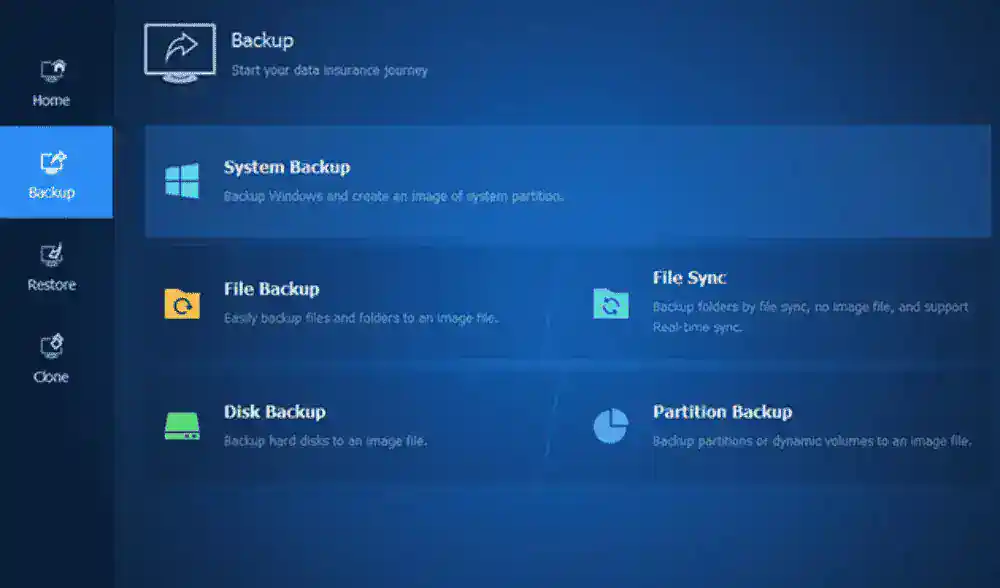Open the Home section icon

click(52, 71)
